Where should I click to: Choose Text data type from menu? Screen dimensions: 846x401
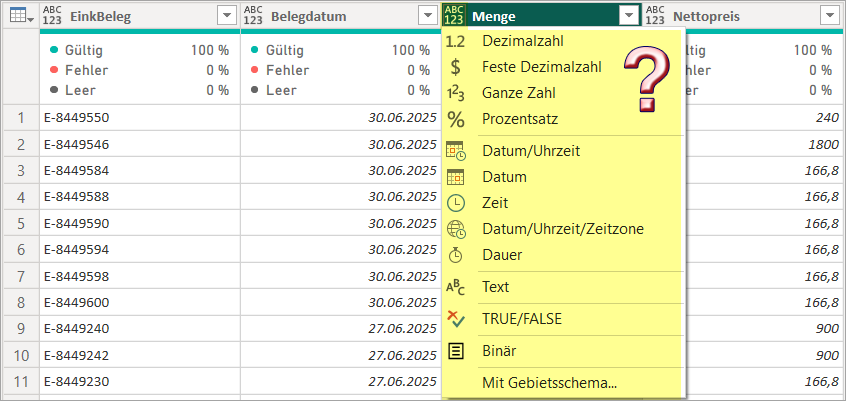click(x=496, y=287)
